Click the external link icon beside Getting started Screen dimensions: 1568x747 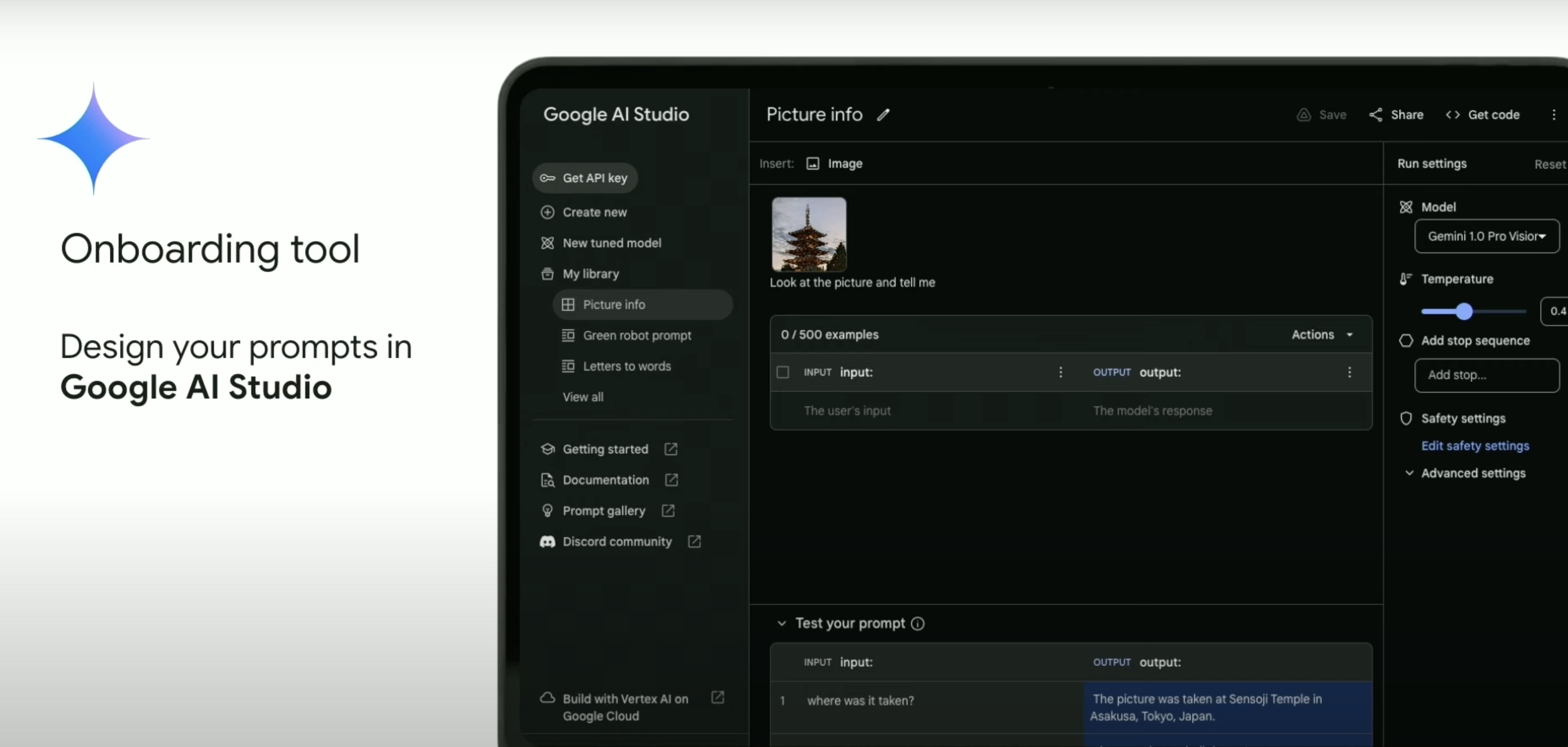pos(671,448)
